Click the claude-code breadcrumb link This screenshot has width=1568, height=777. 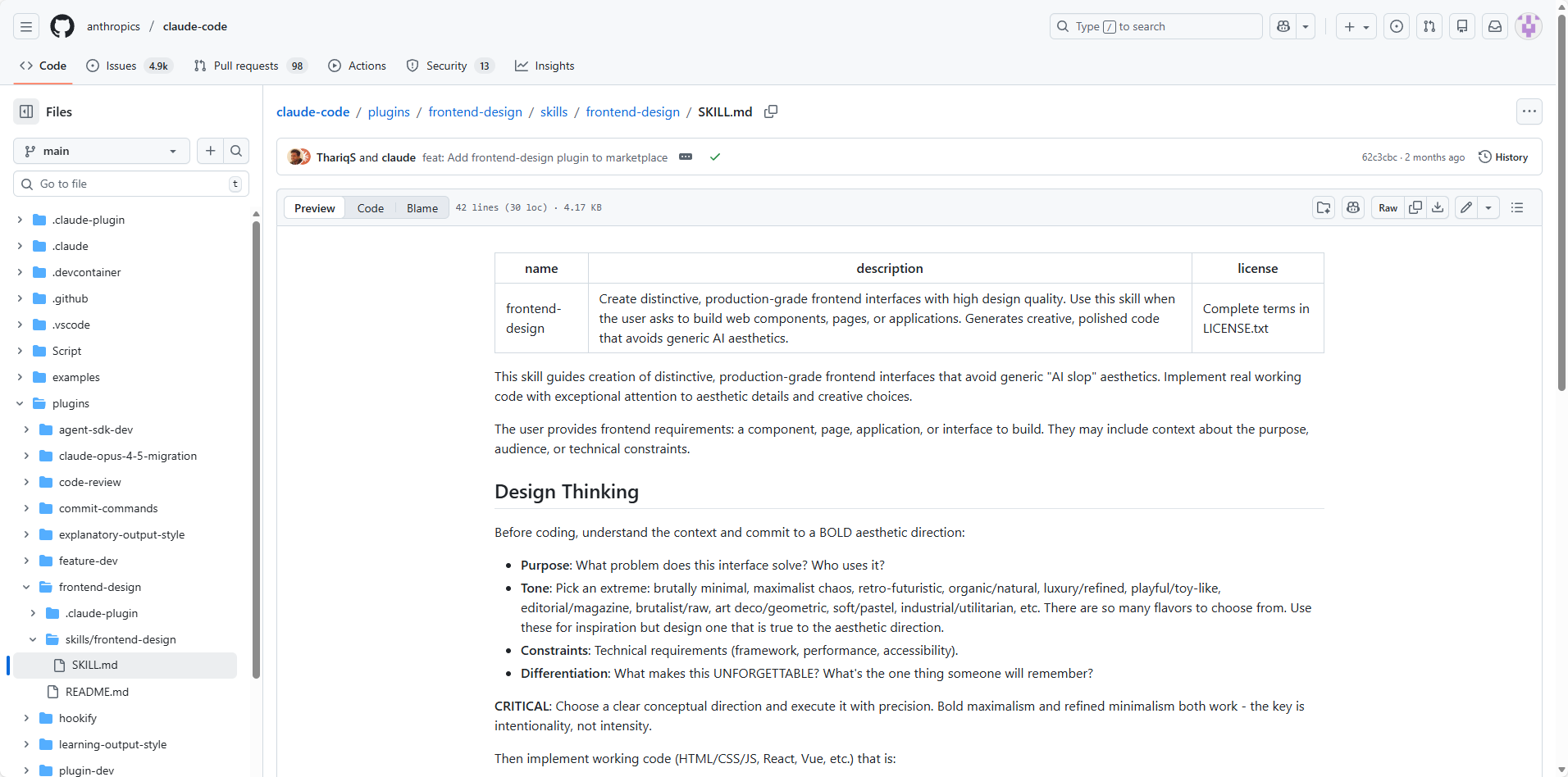coord(313,111)
